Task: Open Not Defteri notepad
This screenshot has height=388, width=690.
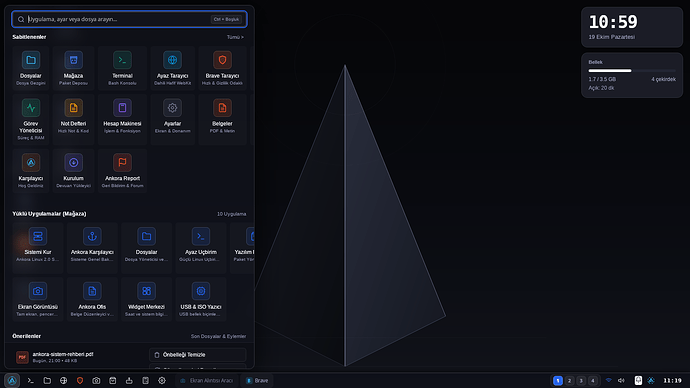Action: [x=73, y=119]
